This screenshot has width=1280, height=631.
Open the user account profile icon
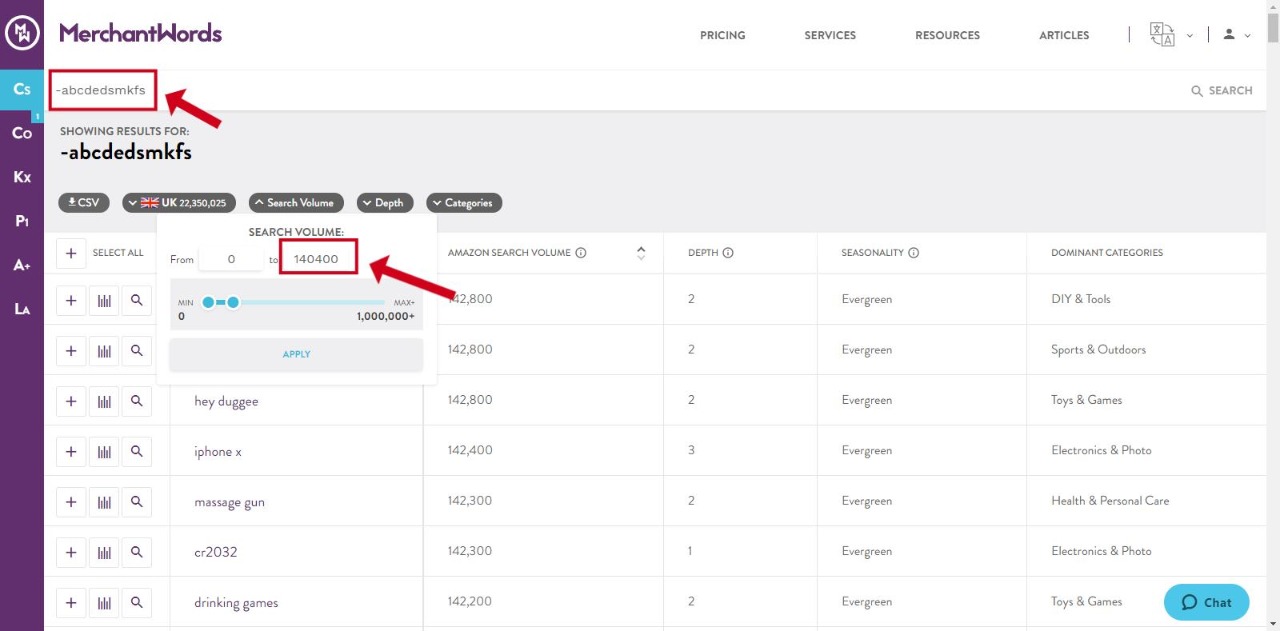click(1229, 35)
